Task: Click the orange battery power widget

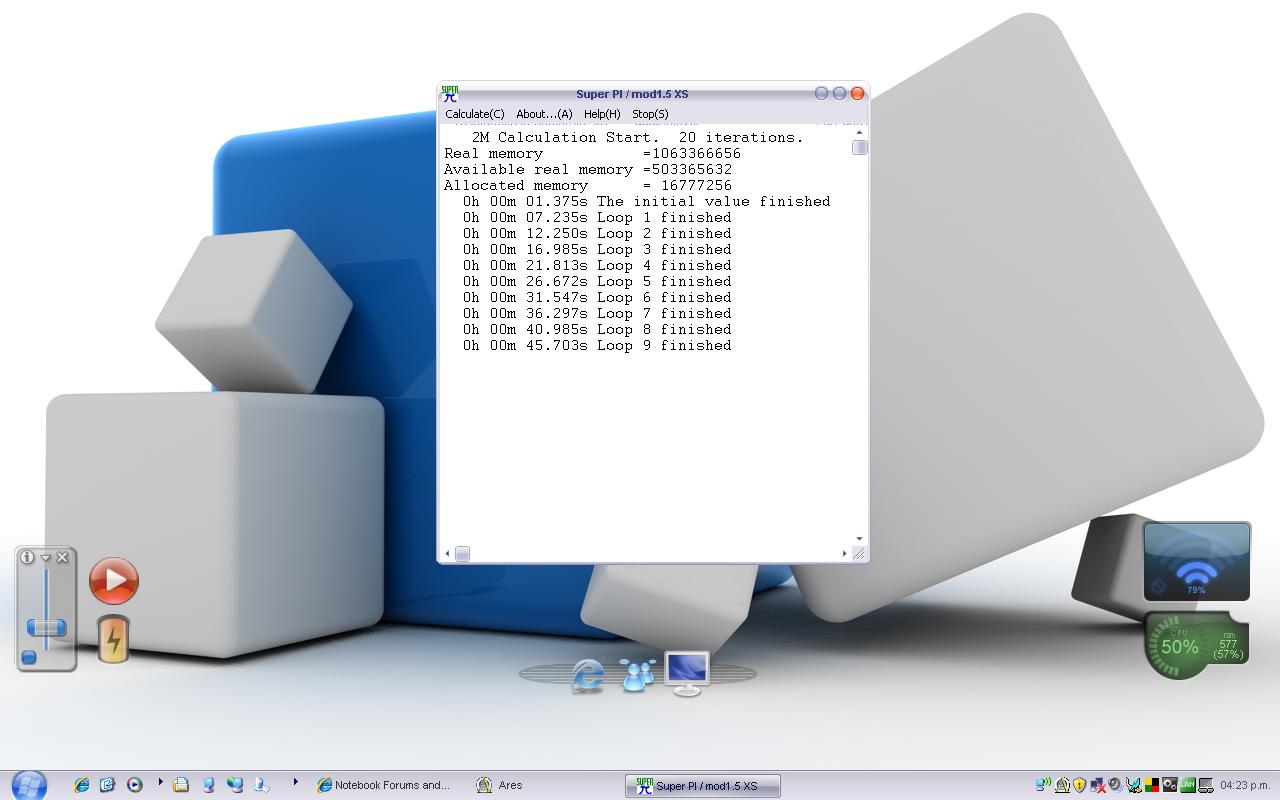Action: click(113, 639)
